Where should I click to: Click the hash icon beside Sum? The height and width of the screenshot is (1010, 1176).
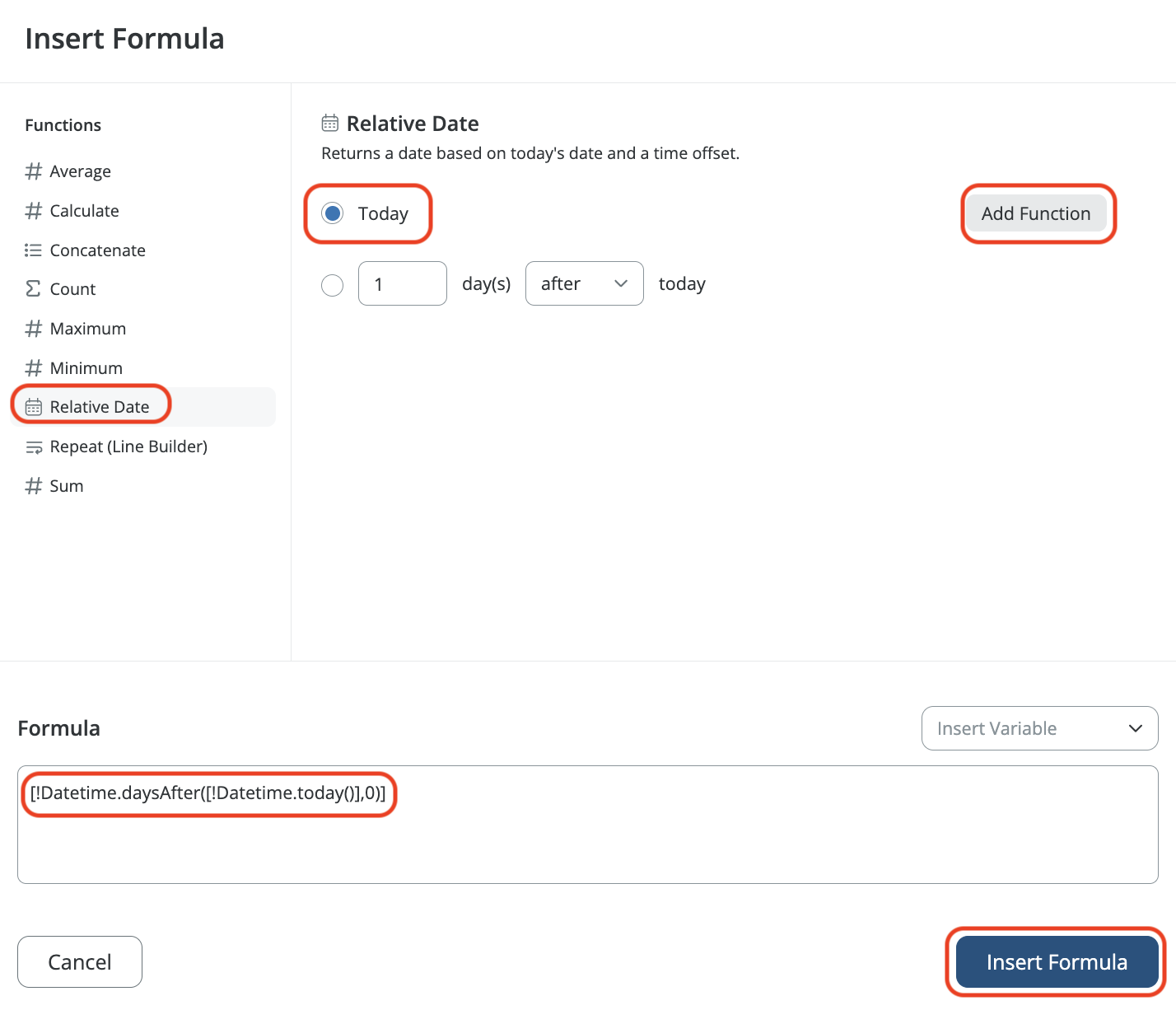point(34,486)
